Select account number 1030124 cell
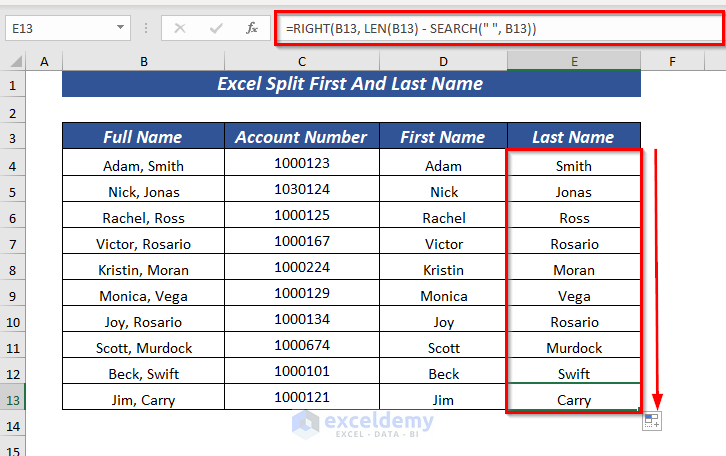 (x=302, y=189)
